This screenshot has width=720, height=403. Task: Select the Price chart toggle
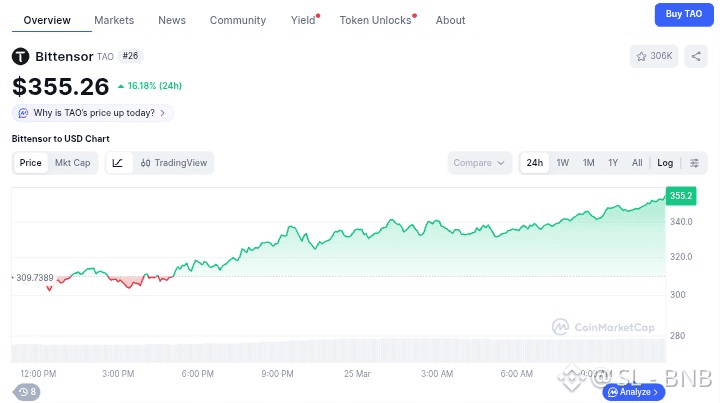pos(30,163)
